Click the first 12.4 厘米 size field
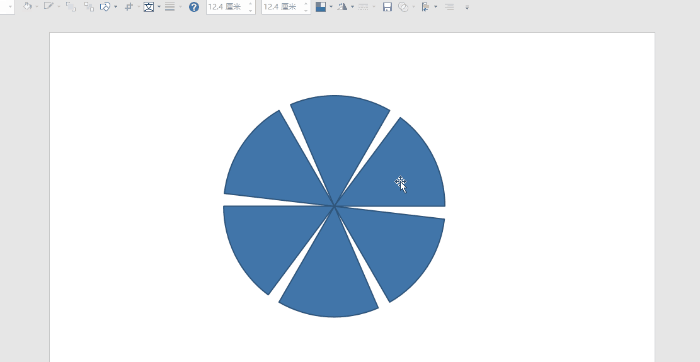This screenshot has width=700, height=362. (227, 7)
